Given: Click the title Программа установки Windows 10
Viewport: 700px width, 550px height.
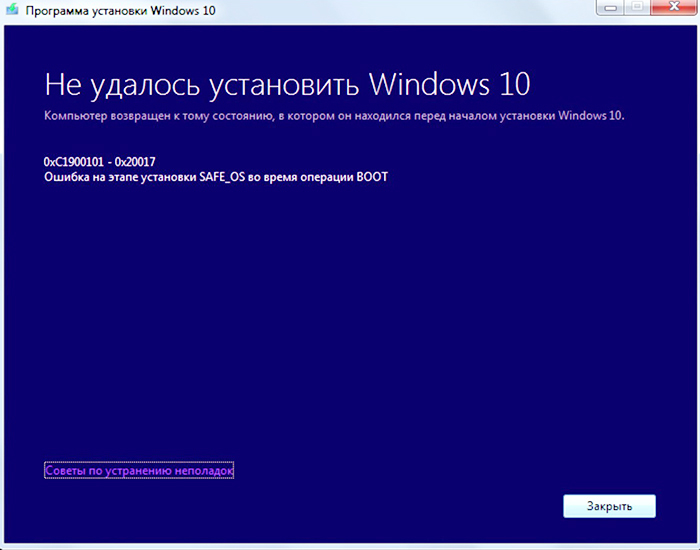Looking at the screenshot, I should click(121, 10).
